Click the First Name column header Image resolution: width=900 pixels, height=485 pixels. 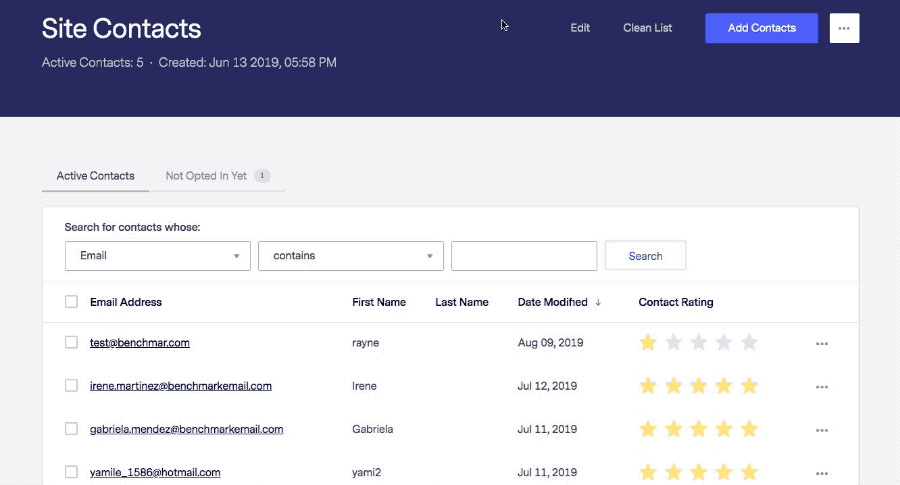coord(379,302)
